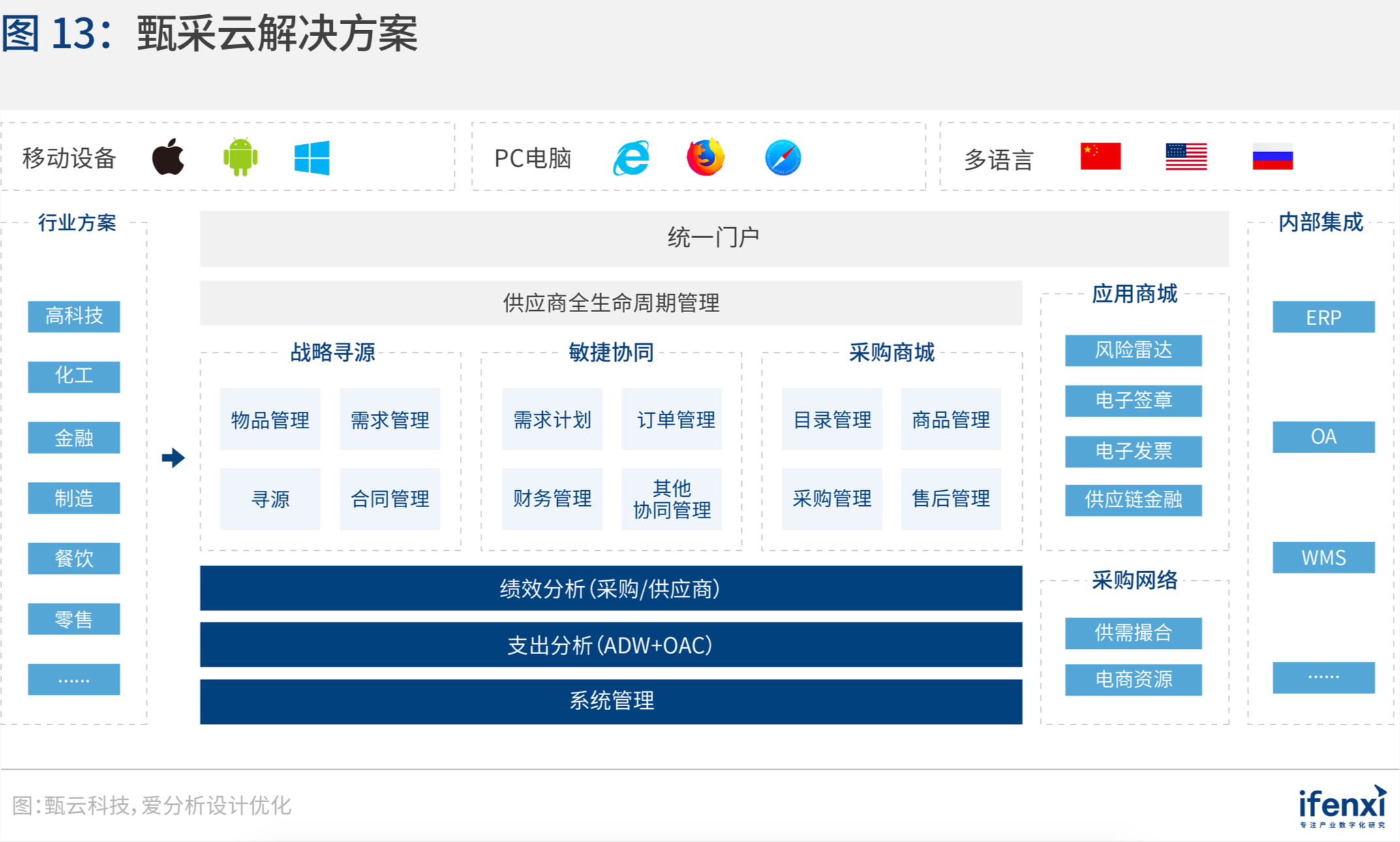Select the Chinese flag icon
Viewport: 1400px width, 842px height.
click(1101, 156)
